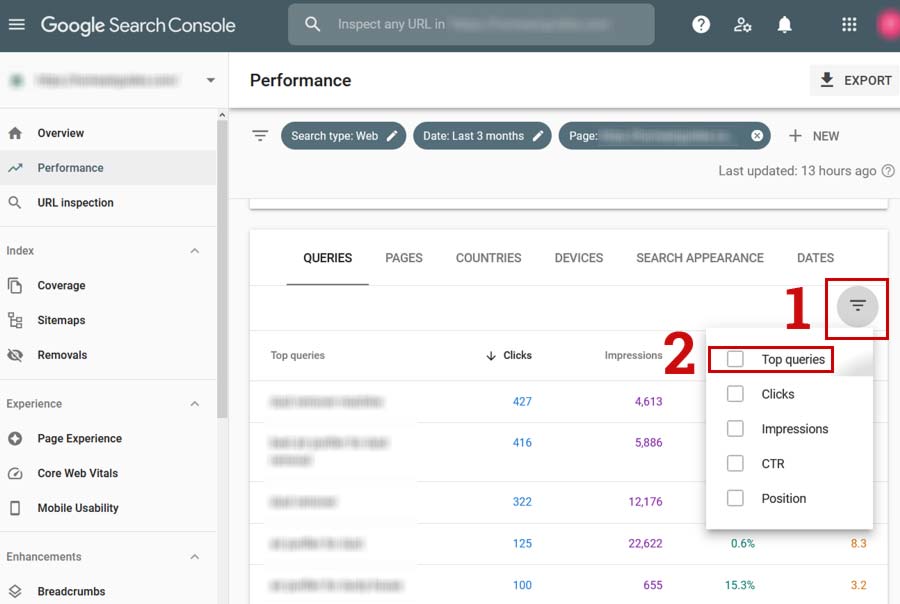Click the Date: Last 3 months chip
900x604 pixels.
coord(482,136)
